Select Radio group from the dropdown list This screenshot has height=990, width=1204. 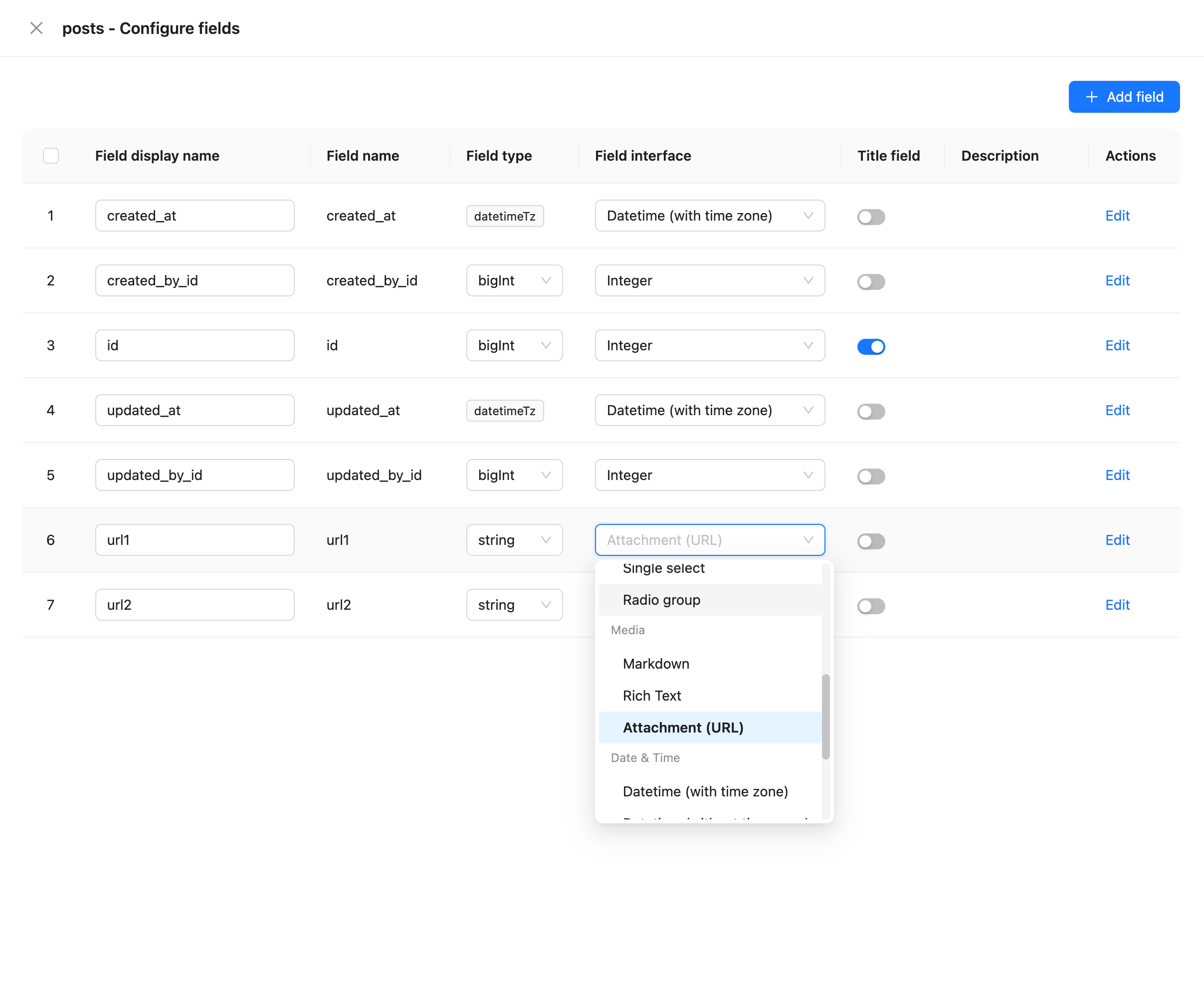661,600
